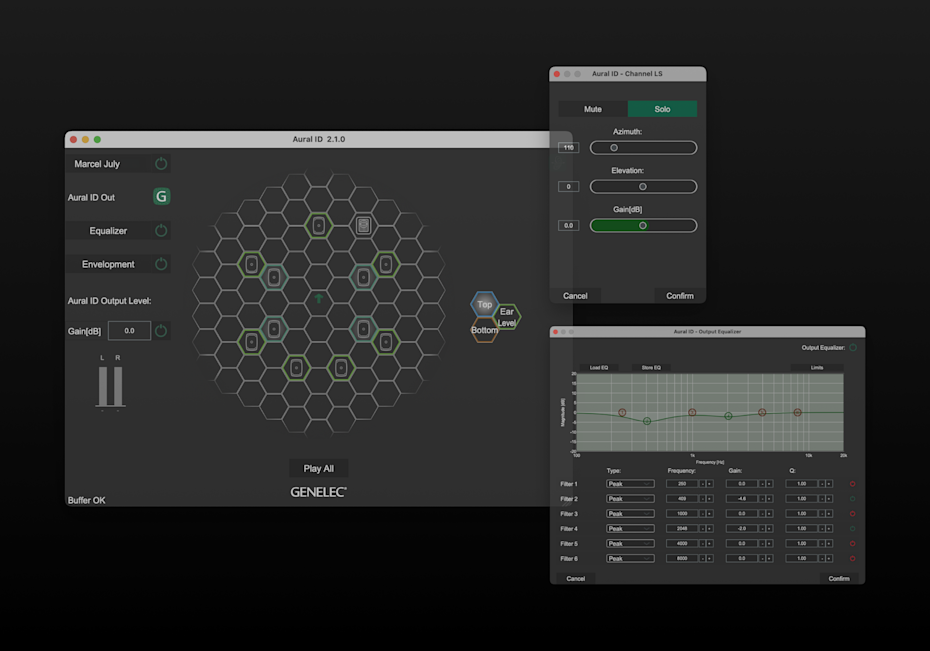Select the teal-outlined rear-left speaker

(x=274, y=328)
